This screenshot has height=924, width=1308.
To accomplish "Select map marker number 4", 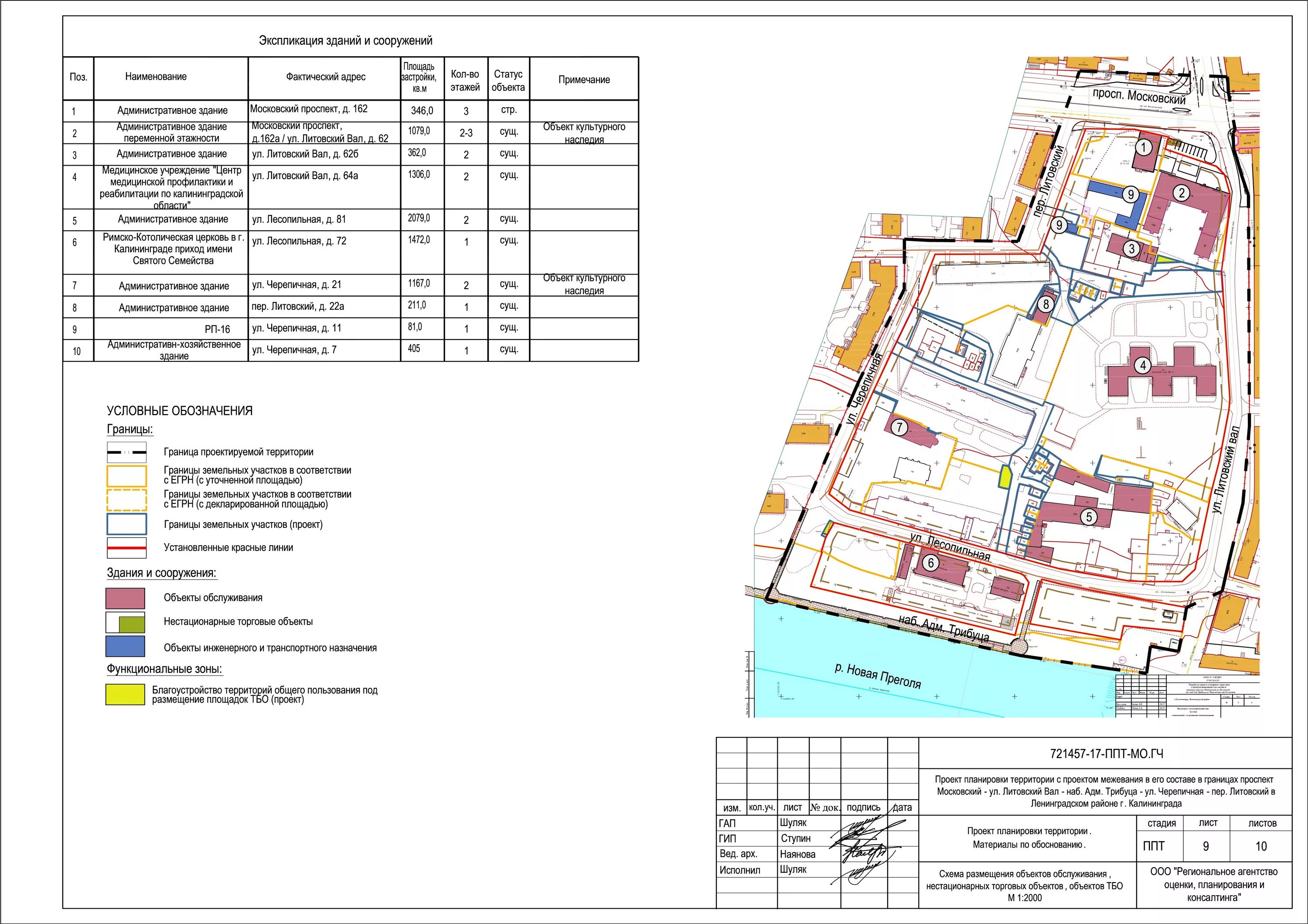I will click(x=1143, y=366).
